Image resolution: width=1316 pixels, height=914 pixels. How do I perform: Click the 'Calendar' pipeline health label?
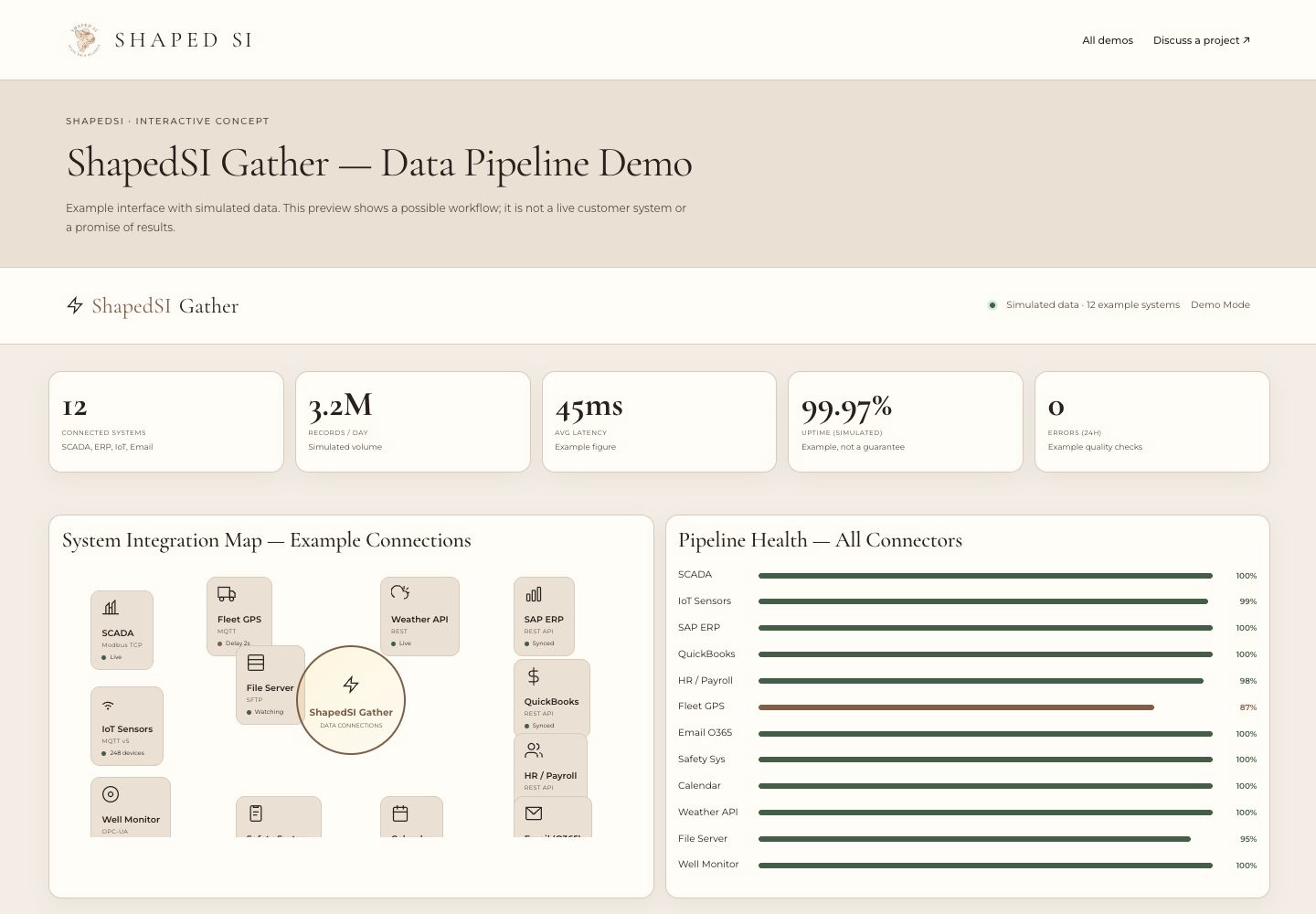(699, 786)
